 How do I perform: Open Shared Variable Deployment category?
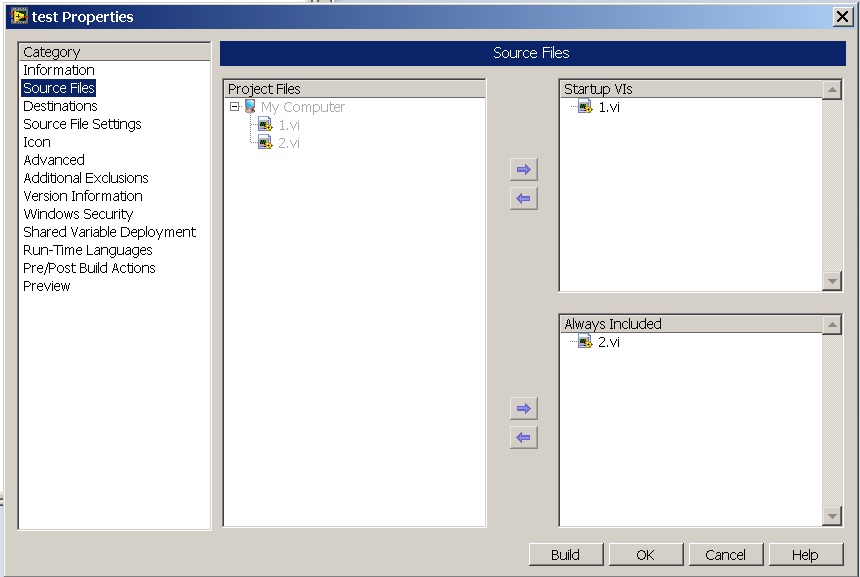coord(109,232)
